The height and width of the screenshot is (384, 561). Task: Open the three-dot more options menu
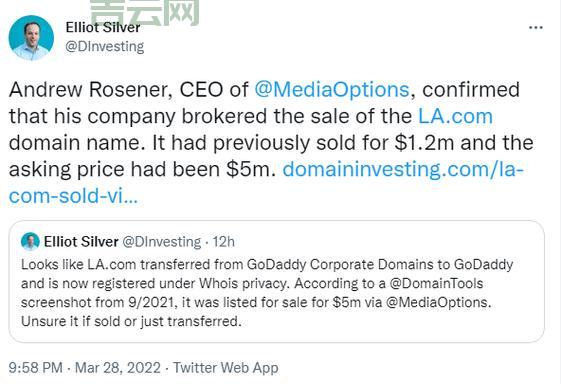(x=536, y=28)
